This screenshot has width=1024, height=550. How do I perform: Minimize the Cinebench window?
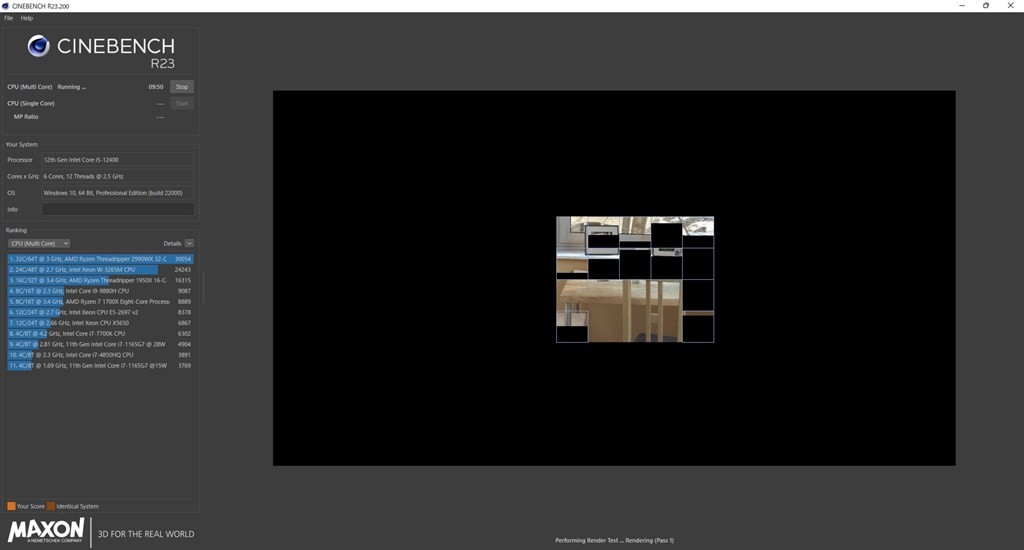pos(962,5)
